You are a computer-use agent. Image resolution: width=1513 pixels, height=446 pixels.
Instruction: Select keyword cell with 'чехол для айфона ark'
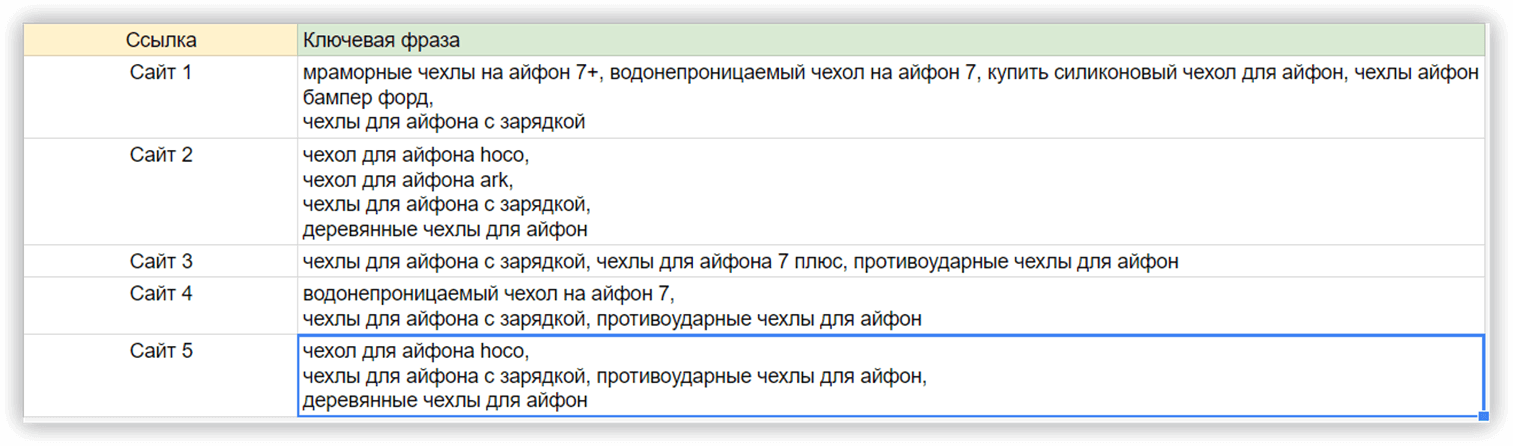pos(891,192)
